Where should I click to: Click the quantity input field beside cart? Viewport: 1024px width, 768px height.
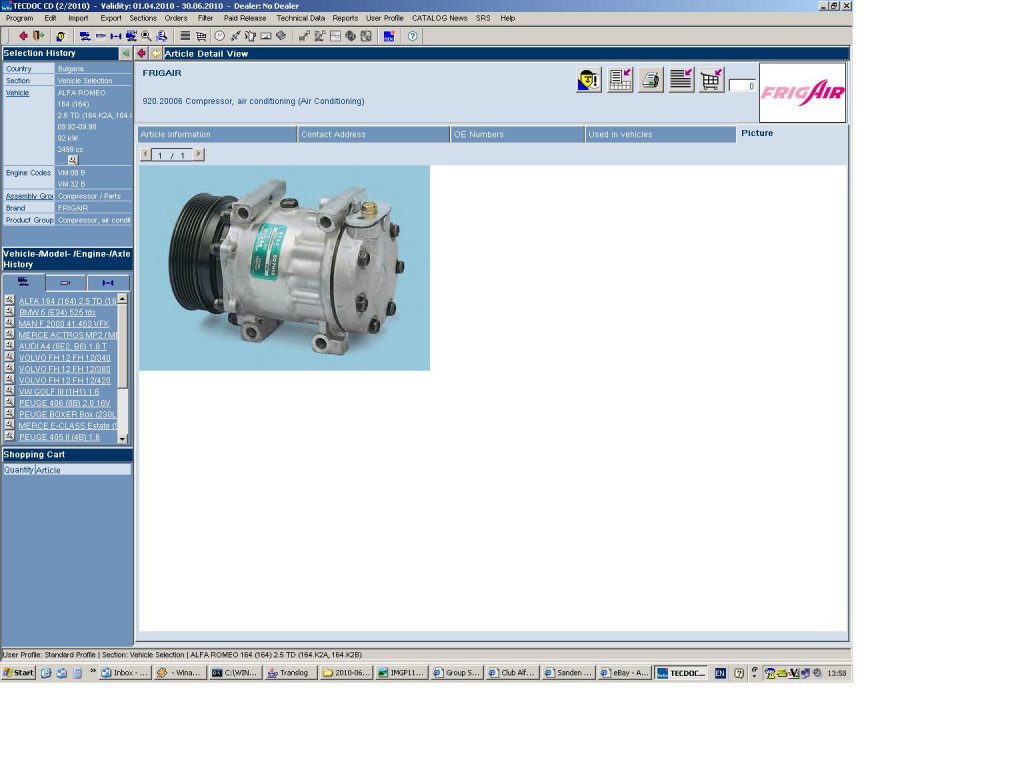[x=742, y=86]
